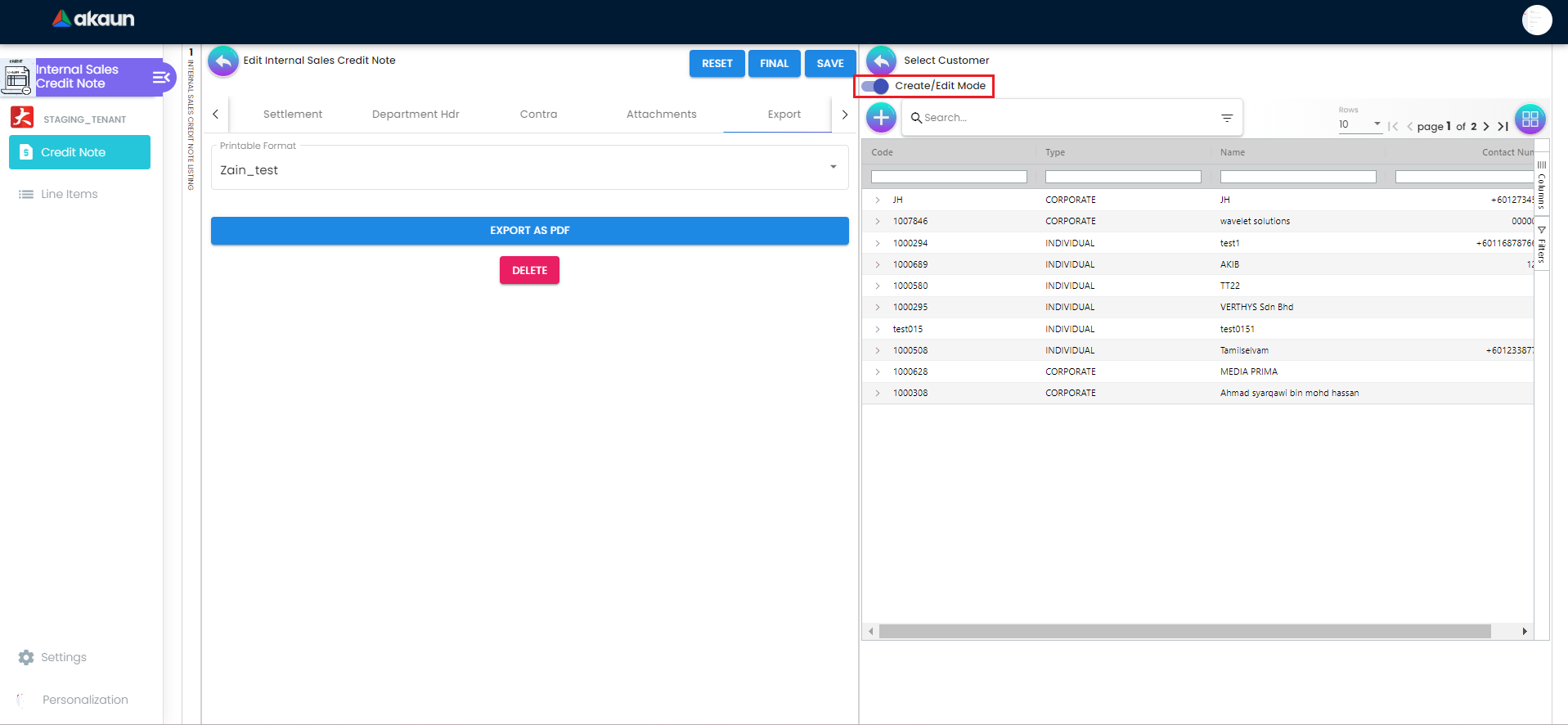Switch to the Attachments tab
This screenshot has height=725, width=1568.
click(x=661, y=115)
